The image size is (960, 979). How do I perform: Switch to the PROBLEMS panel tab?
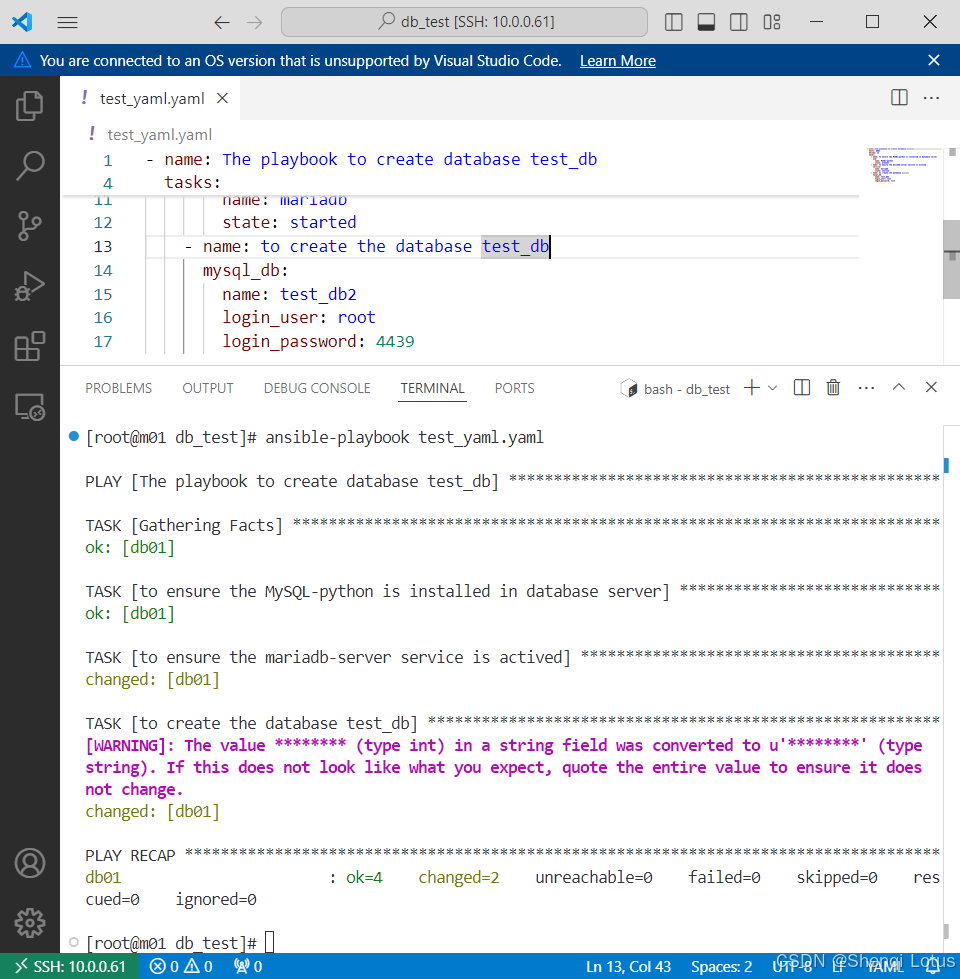tap(118, 388)
